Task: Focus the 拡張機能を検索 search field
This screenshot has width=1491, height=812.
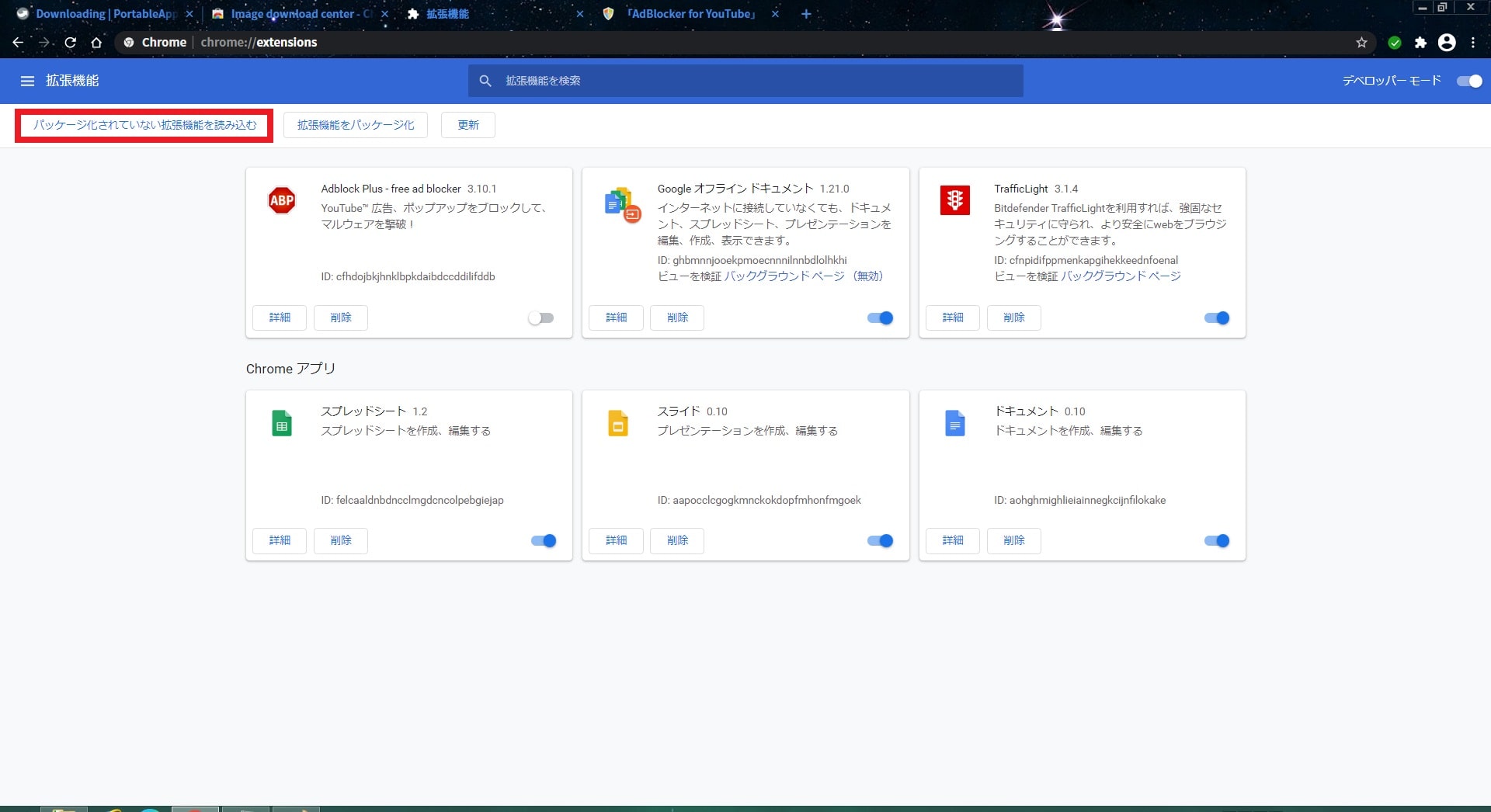Action: point(745,81)
